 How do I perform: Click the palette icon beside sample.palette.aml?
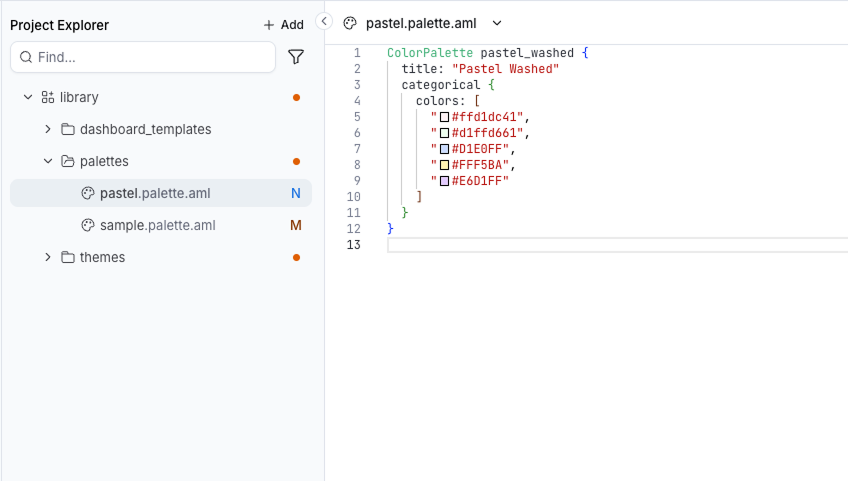[x=88, y=225]
